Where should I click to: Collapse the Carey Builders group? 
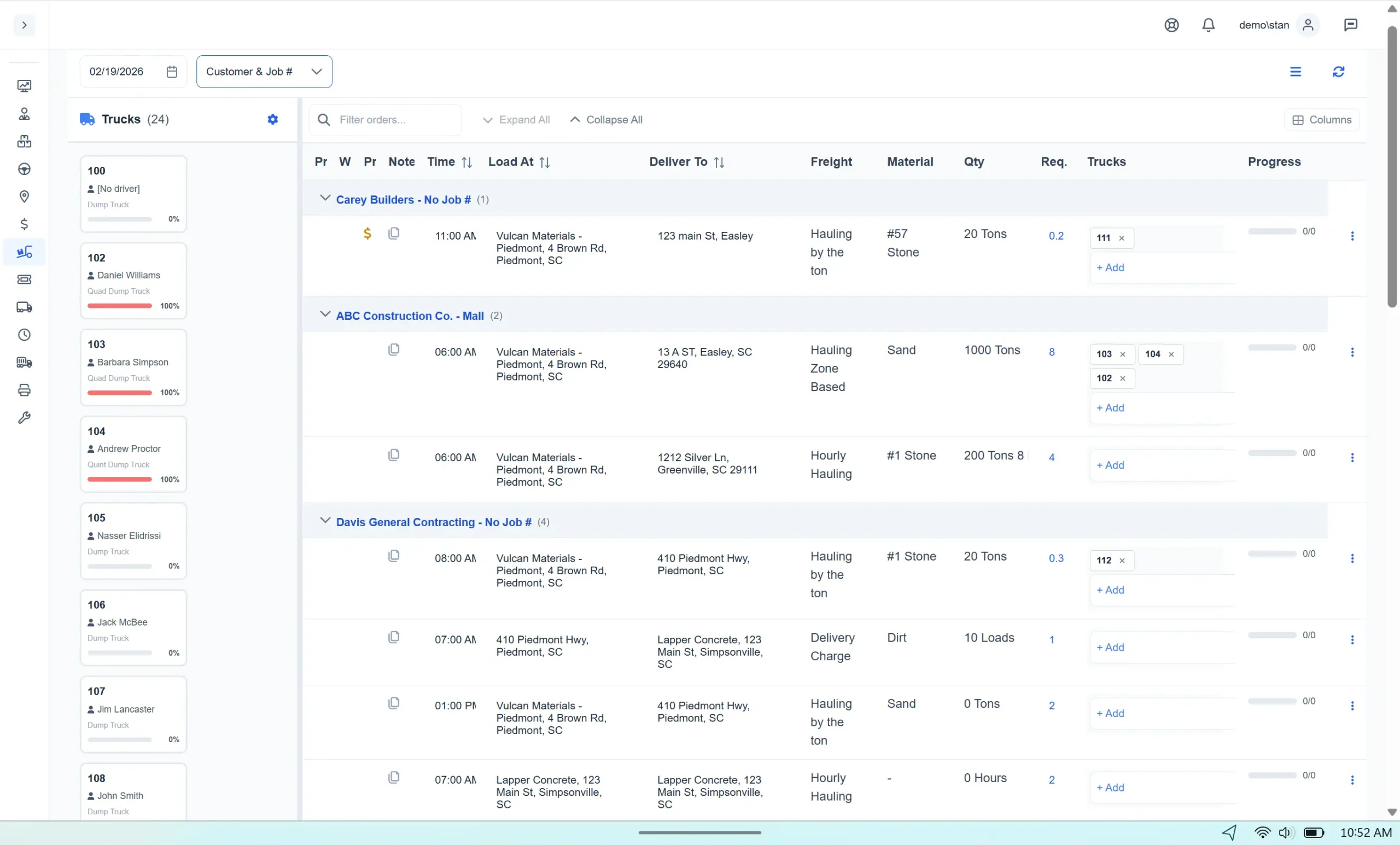coord(325,199)
